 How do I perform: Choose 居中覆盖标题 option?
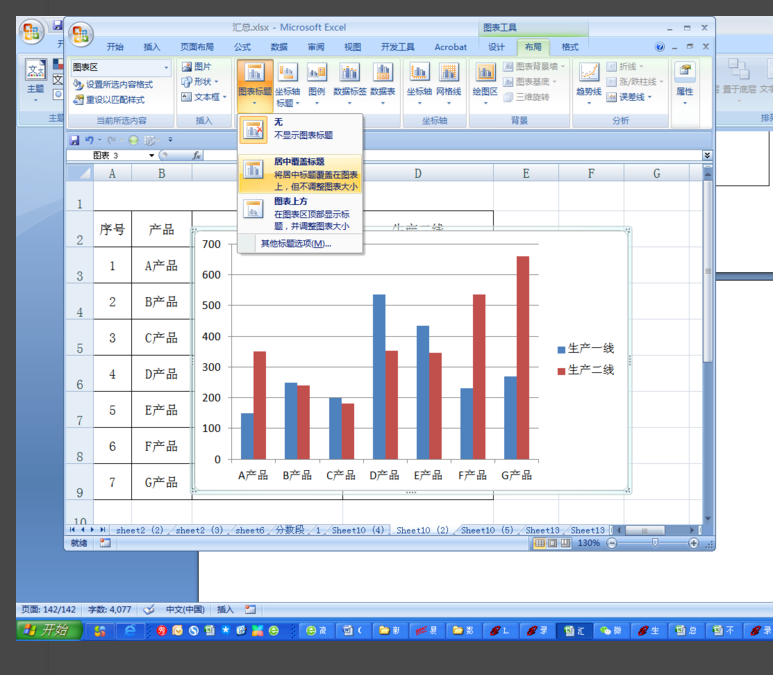pyautogui.click(x=300, y=174)
